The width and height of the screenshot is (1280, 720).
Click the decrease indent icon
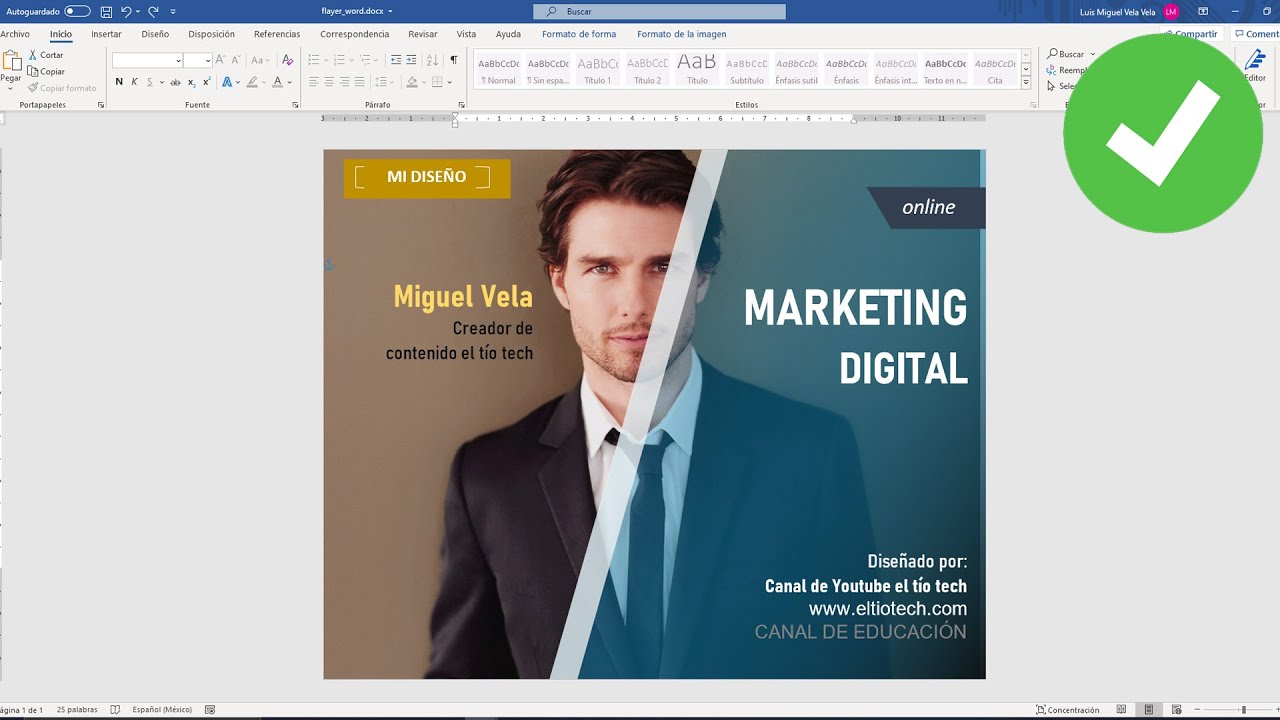click(396, 60)
